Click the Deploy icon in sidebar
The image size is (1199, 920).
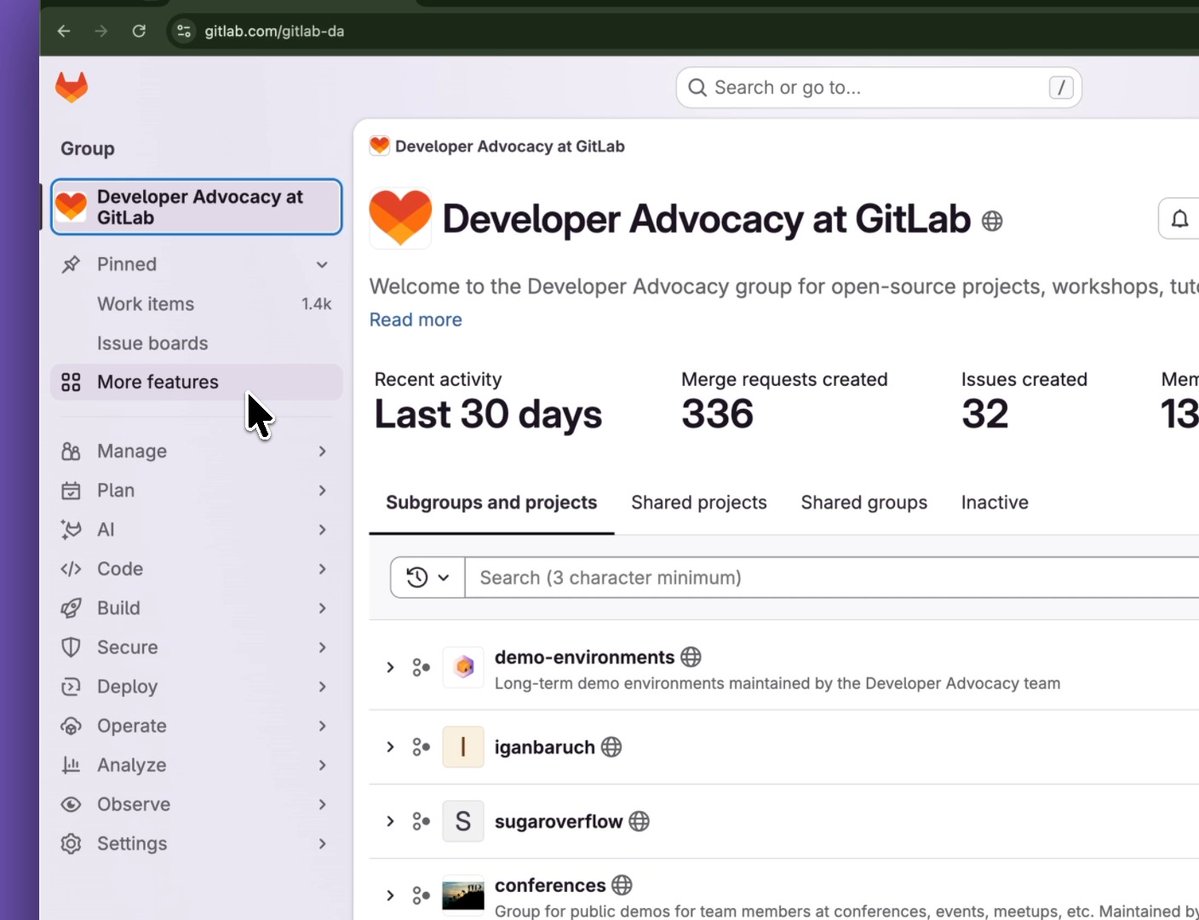(71, 687)
